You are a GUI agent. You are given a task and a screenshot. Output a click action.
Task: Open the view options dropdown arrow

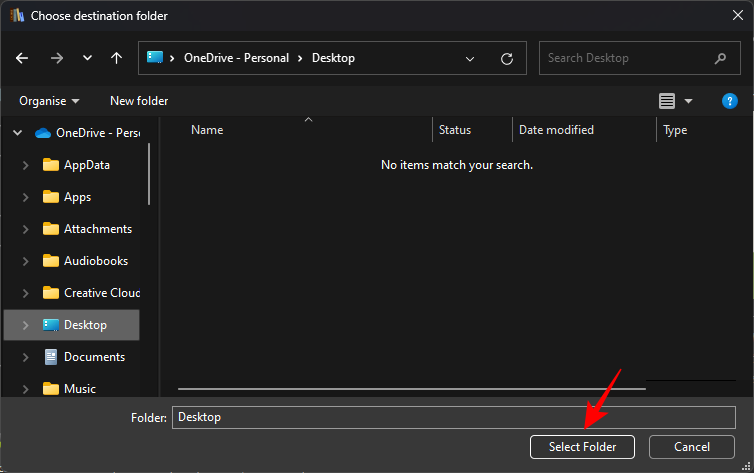688,101
